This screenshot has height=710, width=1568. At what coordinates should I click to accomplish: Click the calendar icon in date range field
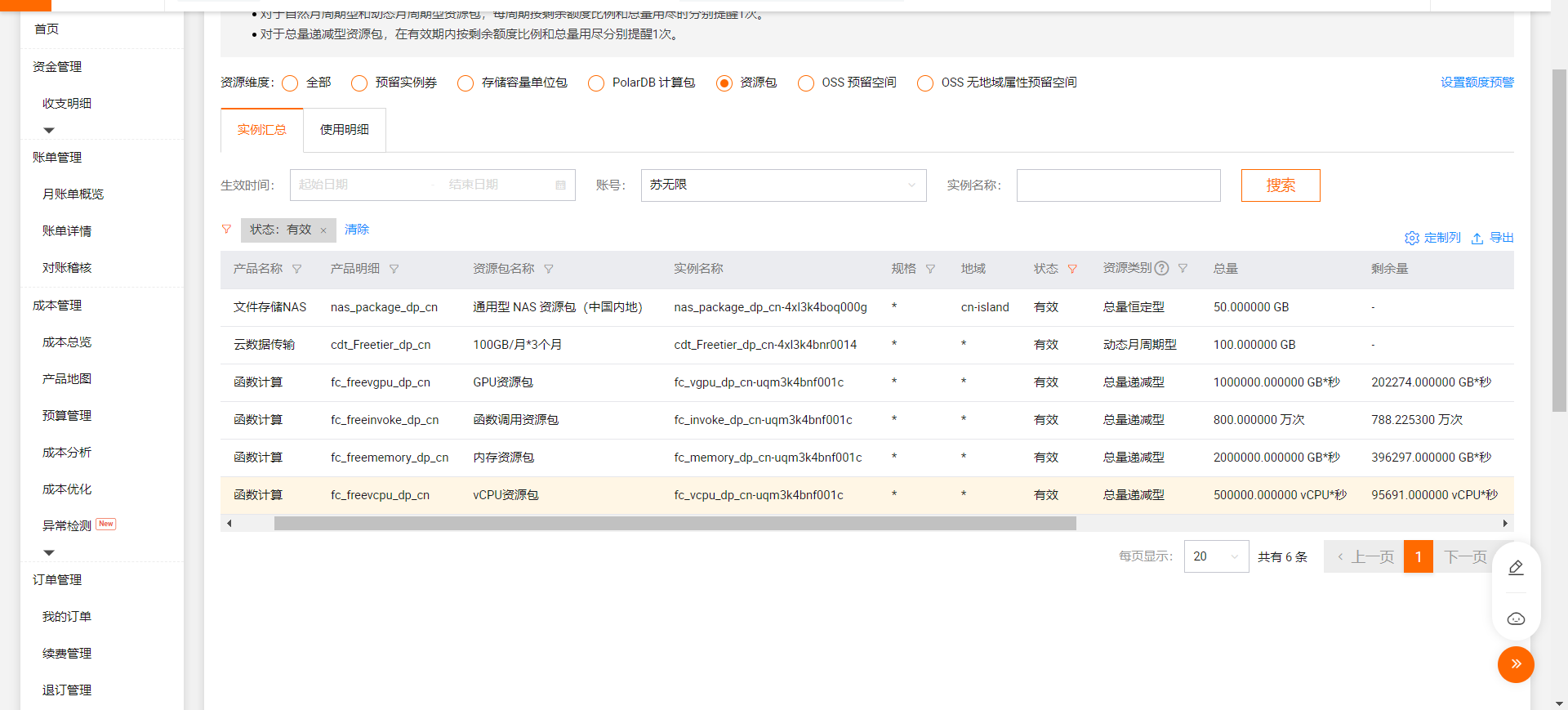[x=560, y=185]
